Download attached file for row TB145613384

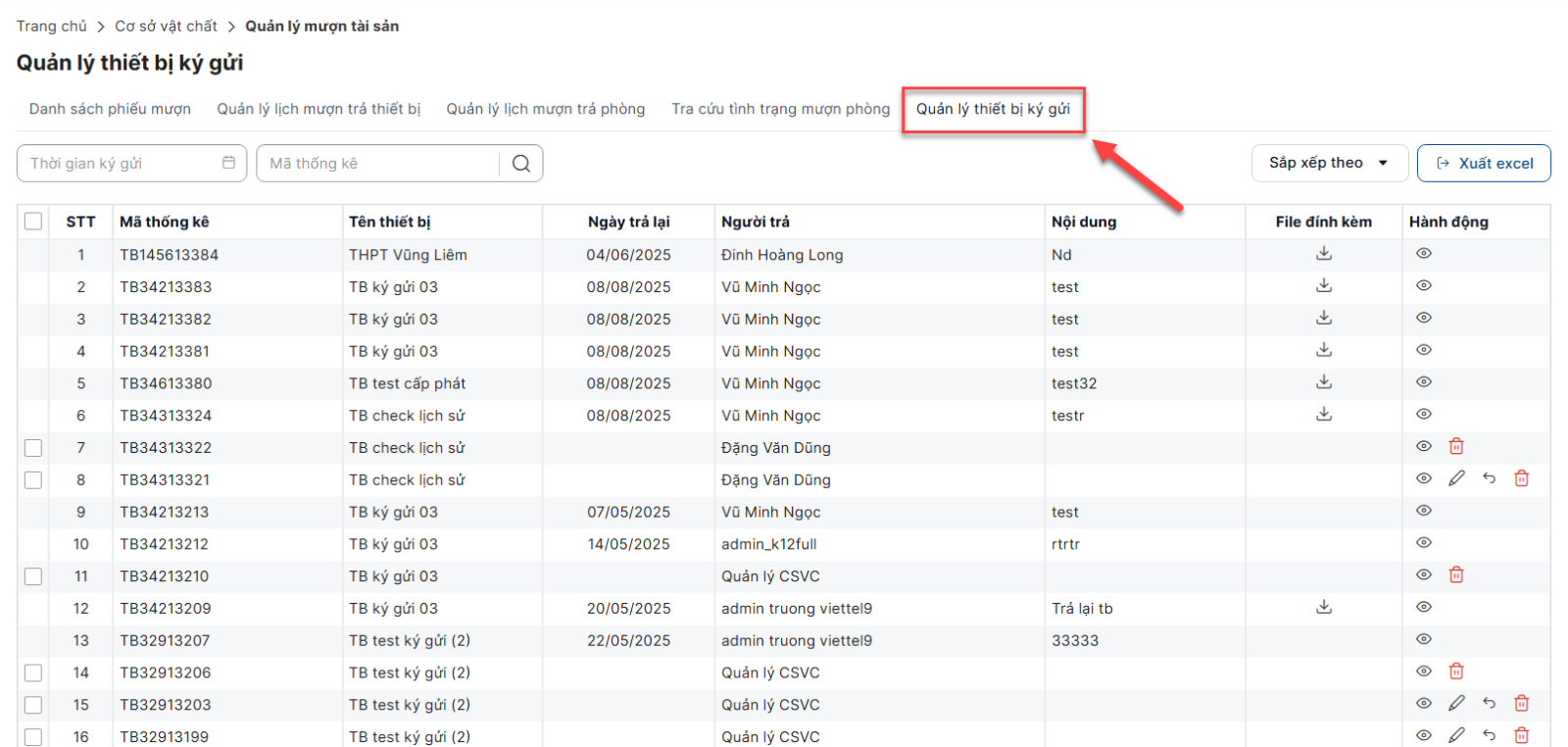1323,254
